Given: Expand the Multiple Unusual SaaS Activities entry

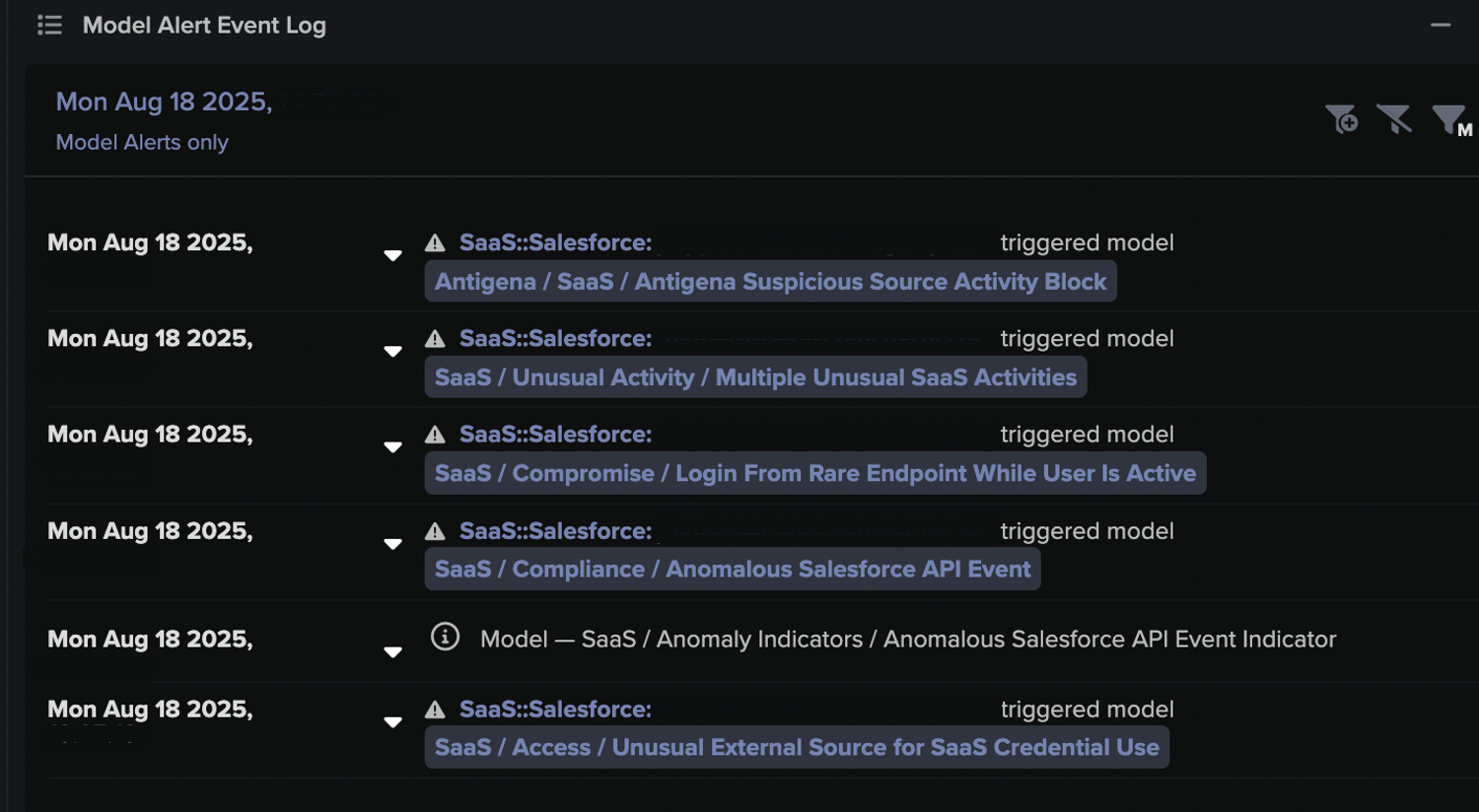Looking at the screenshot, I should pos(392,351).
